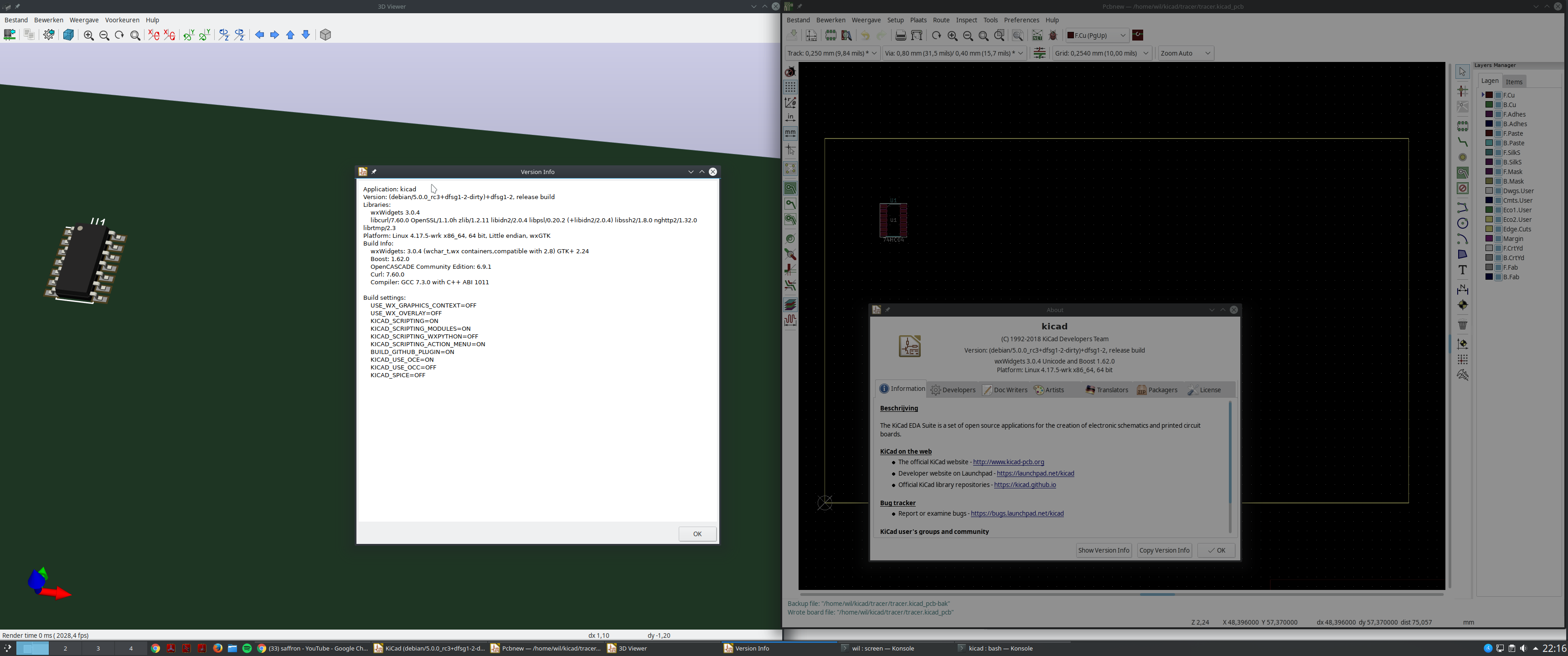Viewport: 1568px width, 656px height.
Task: Click OK in About dialog
Action: click(1216, 550)
